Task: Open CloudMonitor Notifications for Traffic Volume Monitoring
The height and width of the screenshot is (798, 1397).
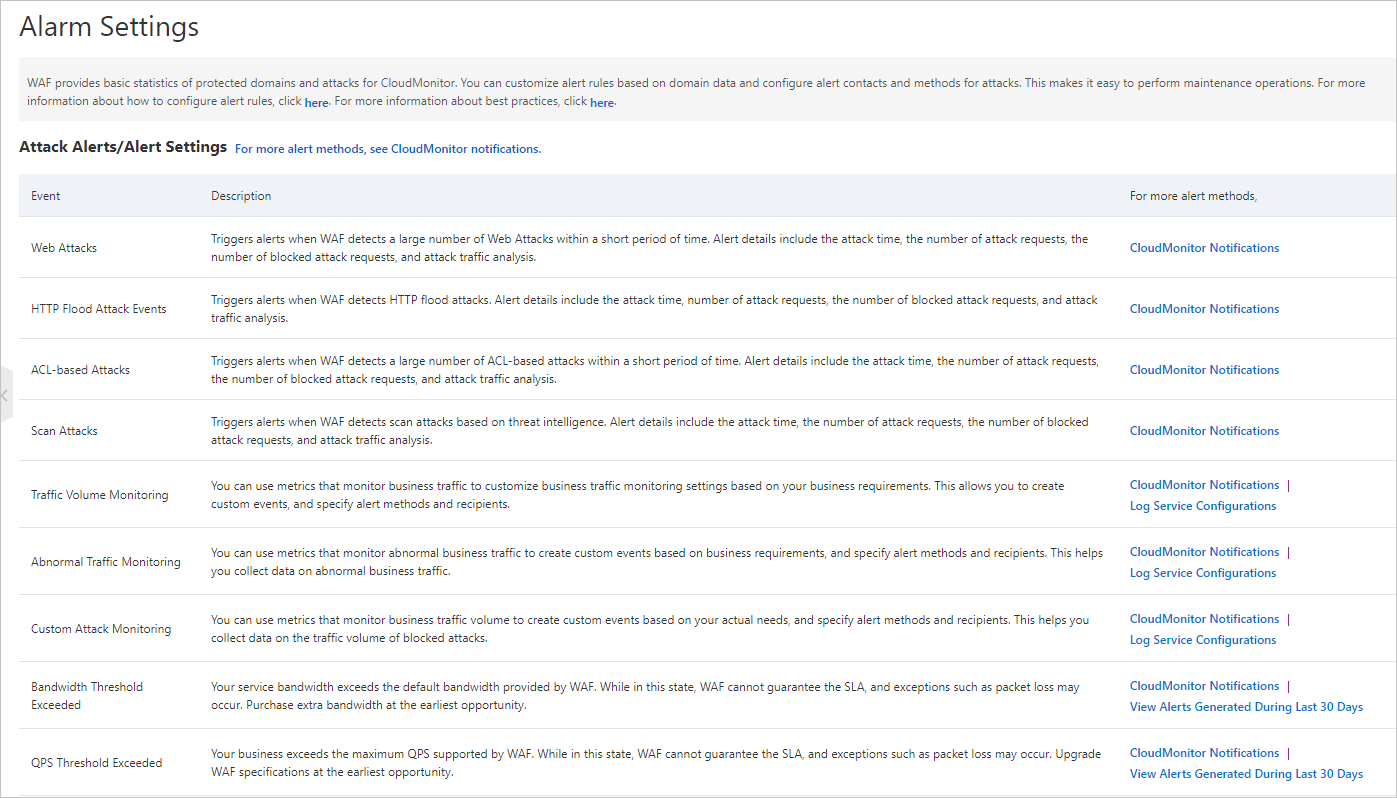Action: coord(1204,485)
